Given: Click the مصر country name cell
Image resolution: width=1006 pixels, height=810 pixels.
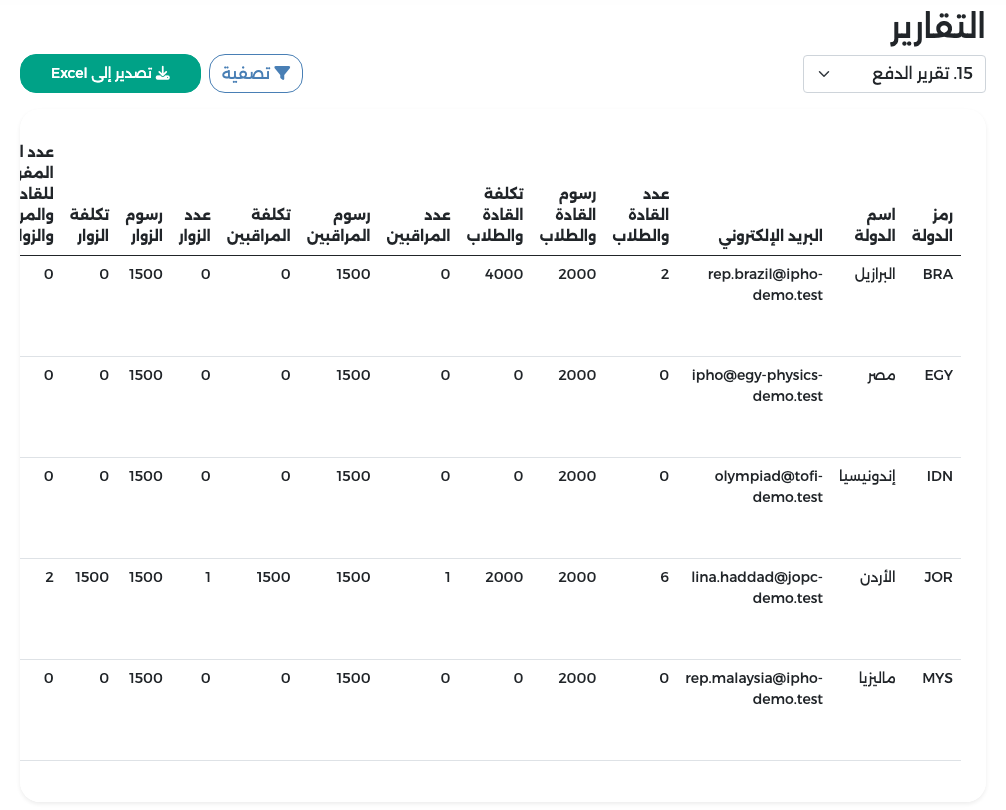Looking at the screenshot, I should coord(882,375).
